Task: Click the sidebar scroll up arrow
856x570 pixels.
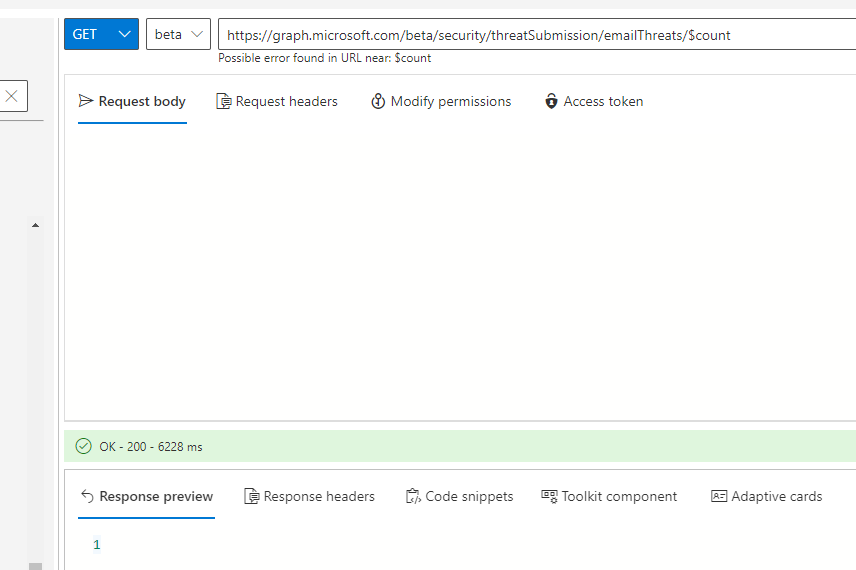Action: (x=35, y=225)
